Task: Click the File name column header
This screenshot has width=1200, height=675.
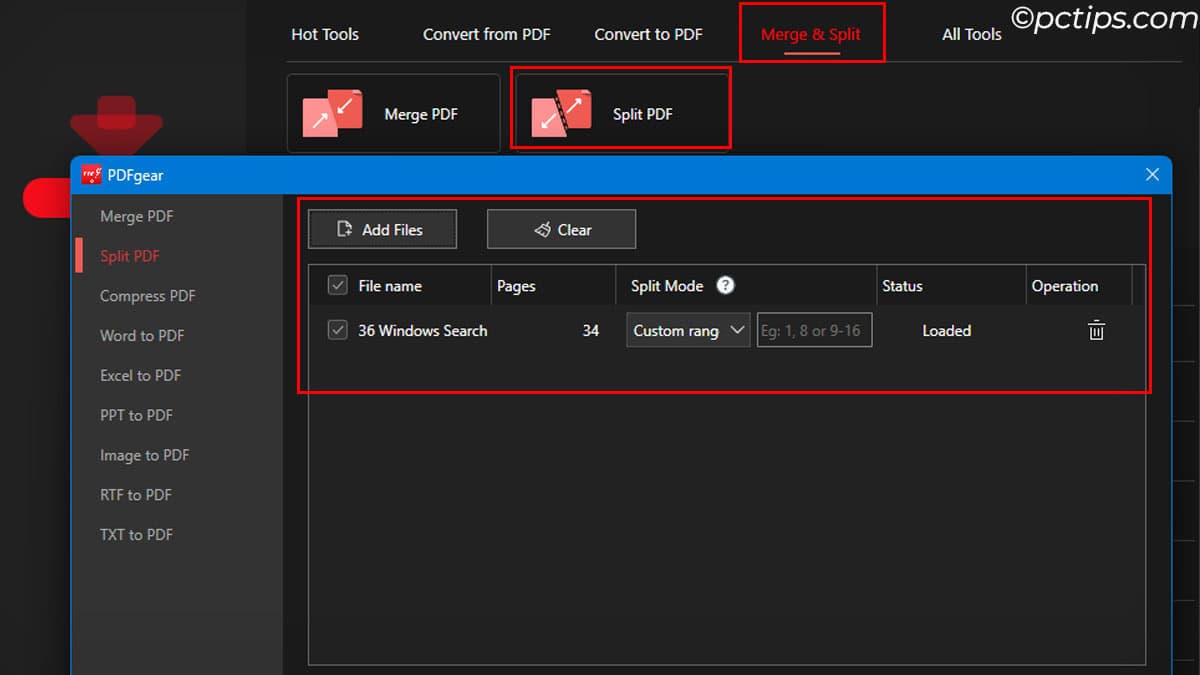Action: [390, 286]
